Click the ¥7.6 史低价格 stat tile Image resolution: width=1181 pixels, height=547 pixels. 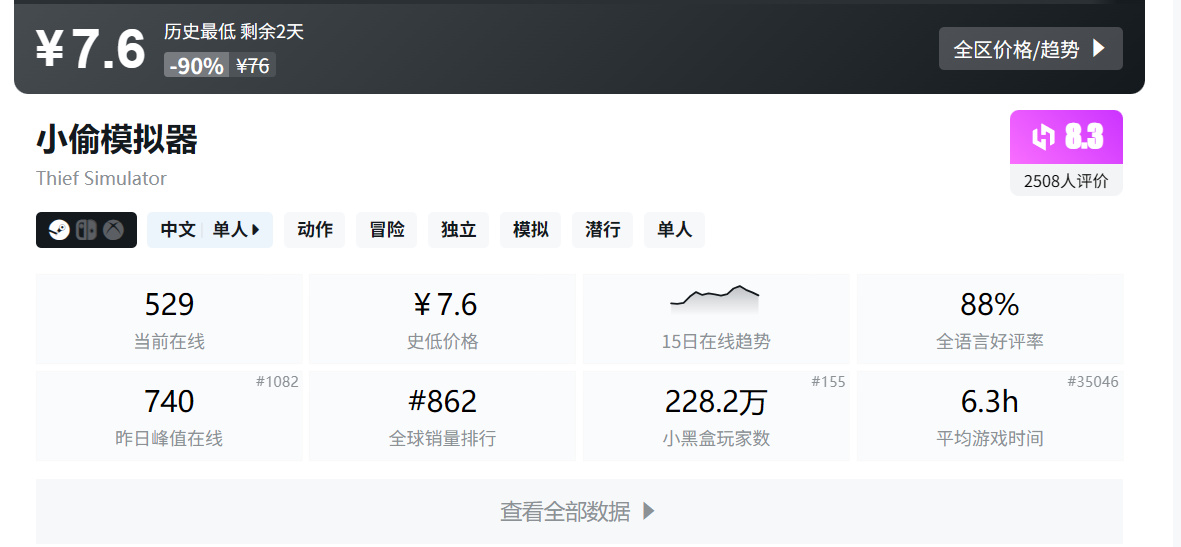point(442,319)
